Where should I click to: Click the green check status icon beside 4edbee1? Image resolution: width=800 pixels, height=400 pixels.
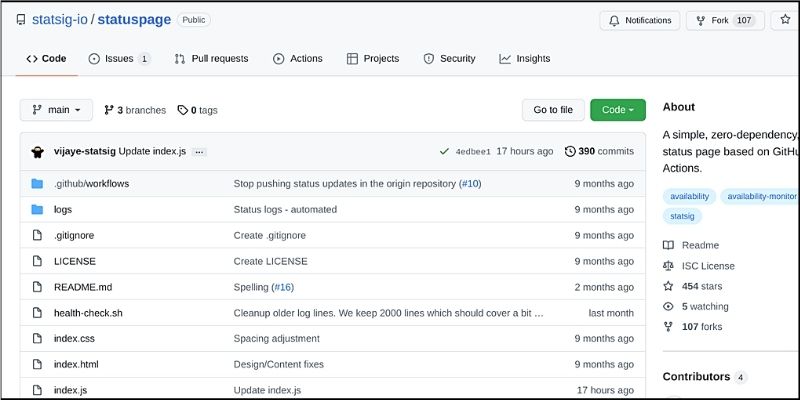(444, 152)
